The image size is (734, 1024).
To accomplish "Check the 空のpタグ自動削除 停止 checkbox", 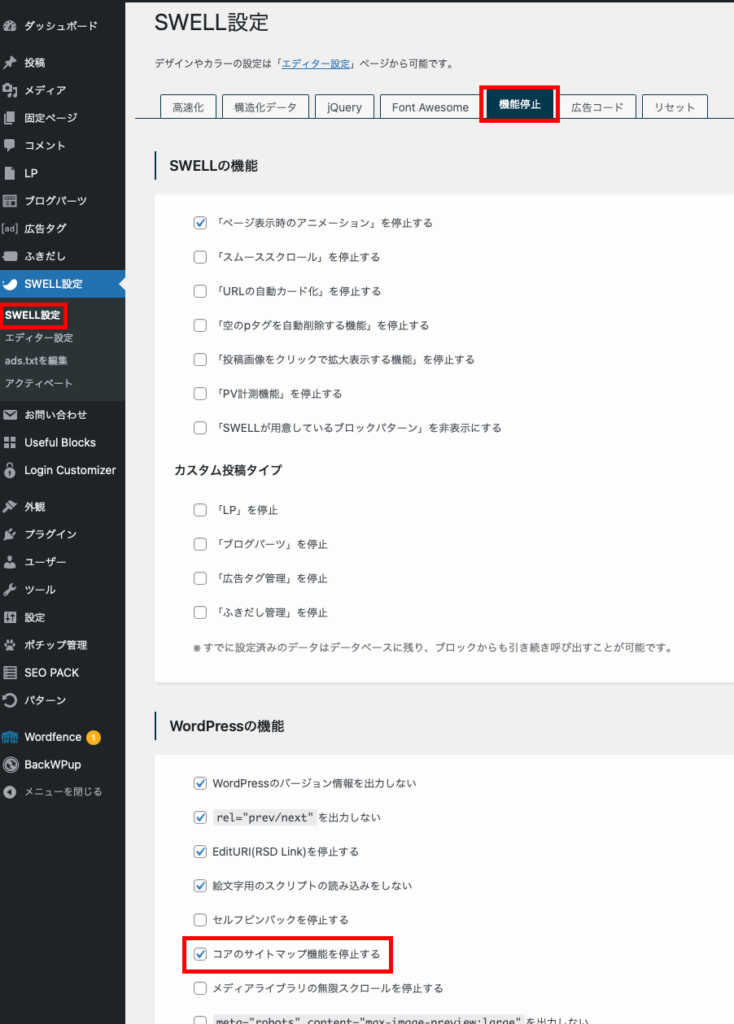I will (x=200, y=325).
